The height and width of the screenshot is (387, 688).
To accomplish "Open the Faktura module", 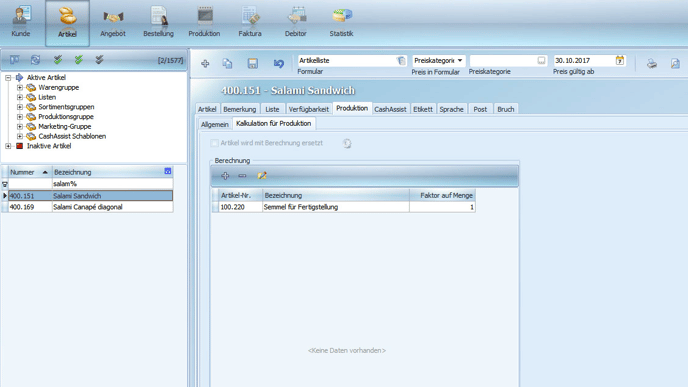I will 250,22.
